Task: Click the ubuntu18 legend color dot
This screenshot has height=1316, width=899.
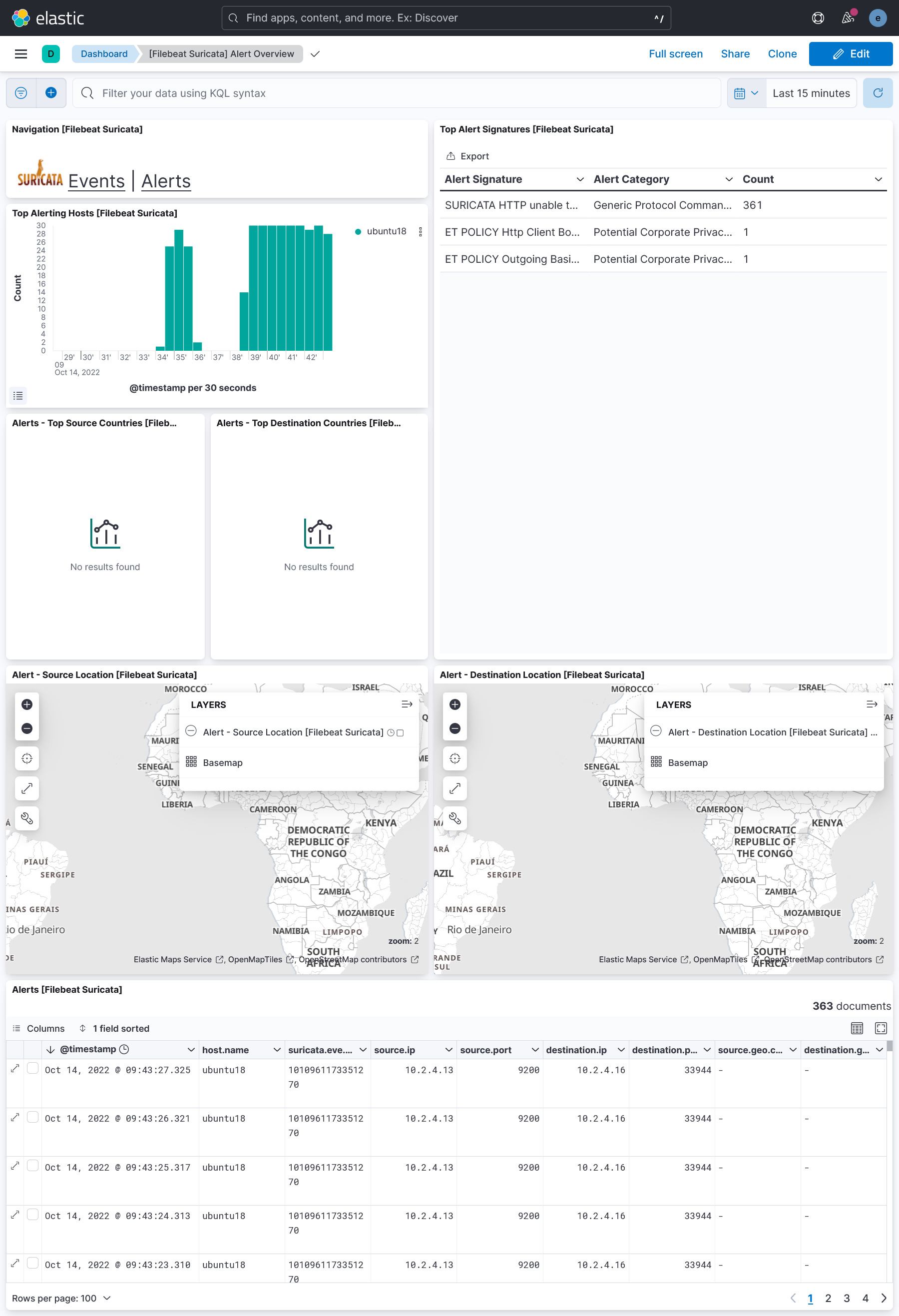Action: 358,232
